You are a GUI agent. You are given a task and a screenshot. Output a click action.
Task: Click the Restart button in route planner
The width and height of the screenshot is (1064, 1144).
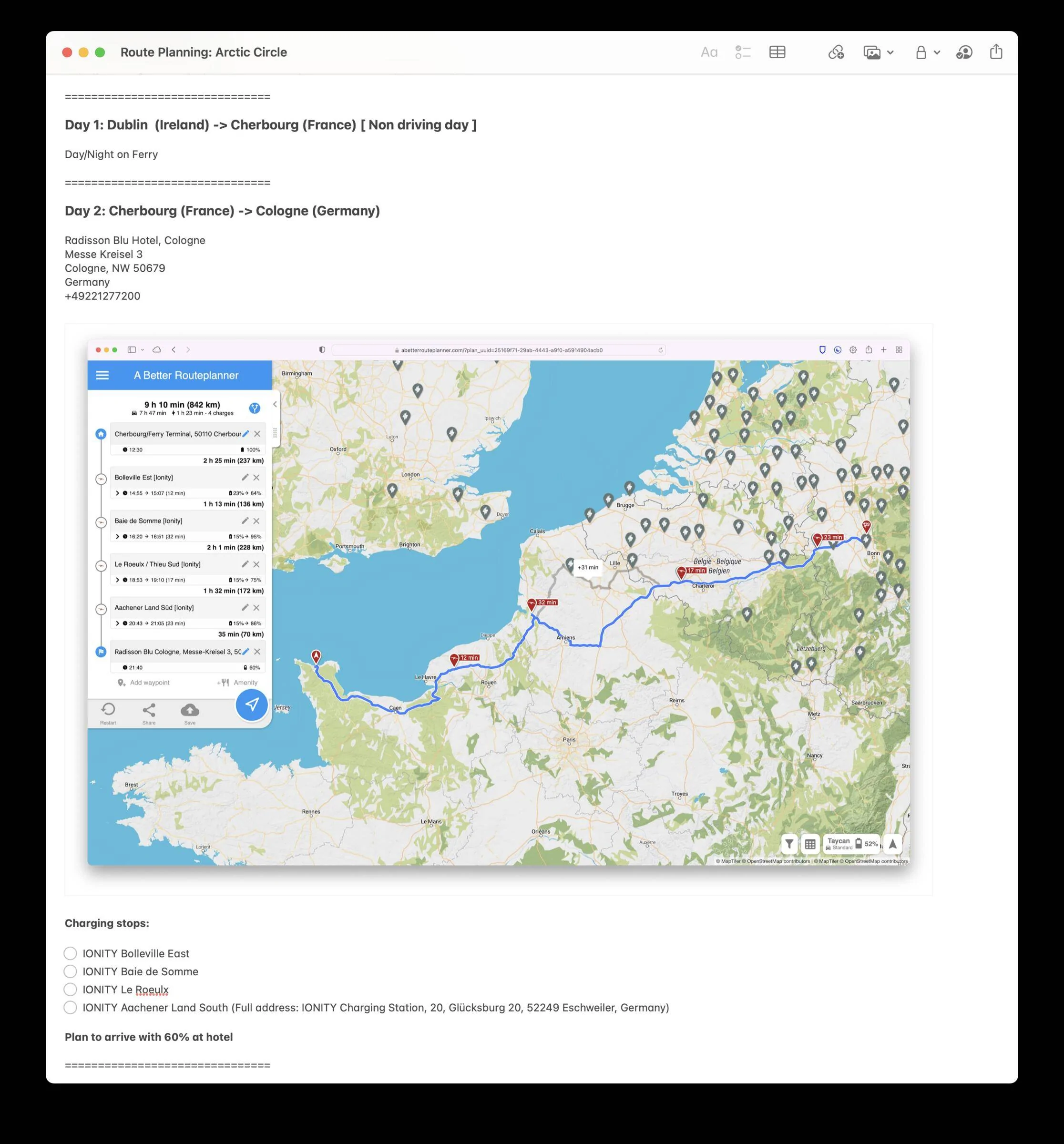[x=108, y=714]
